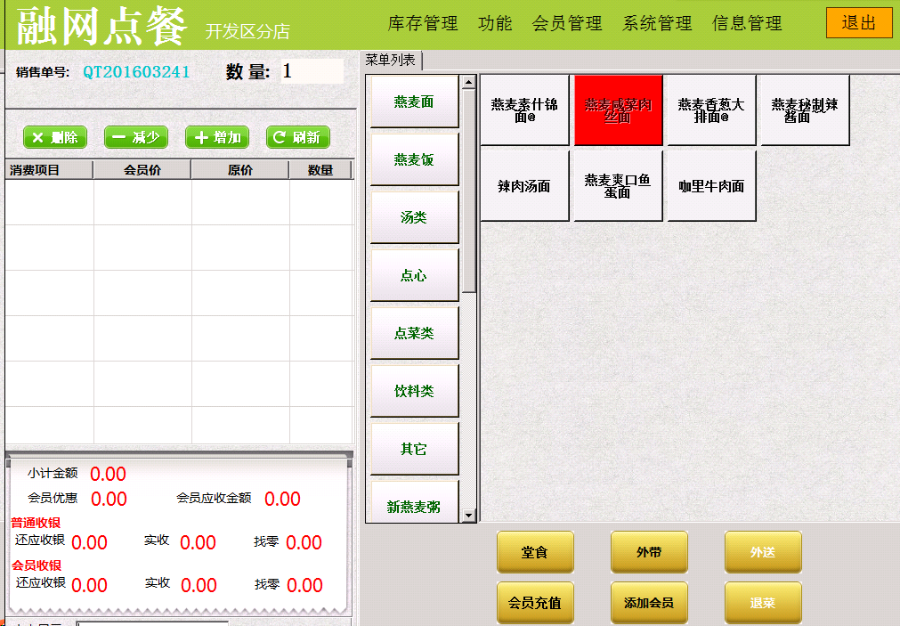Open the 系统管理 menu
Screen dimensions: 900x626
pyautogui.click(x=656, y=22)
